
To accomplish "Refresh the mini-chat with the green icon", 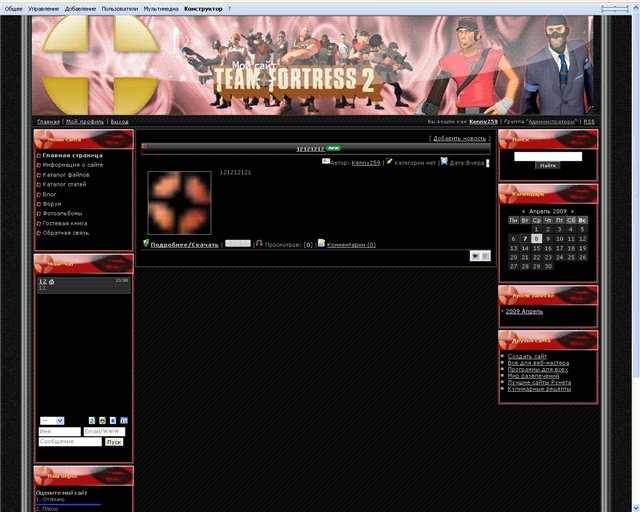I will (92, 421).
